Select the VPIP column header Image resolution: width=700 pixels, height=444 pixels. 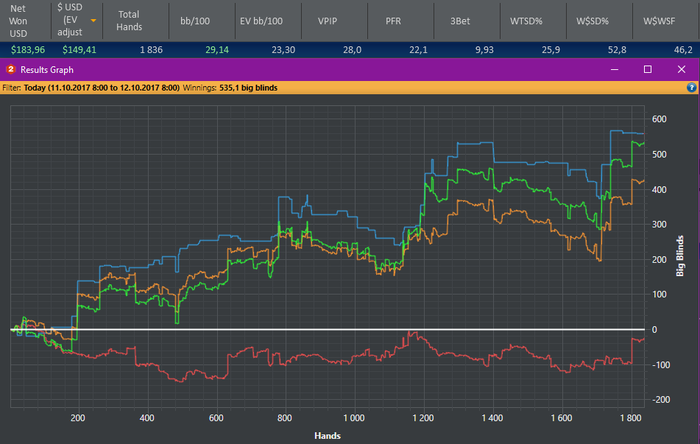pyautogui.click(x=327, y=21)
